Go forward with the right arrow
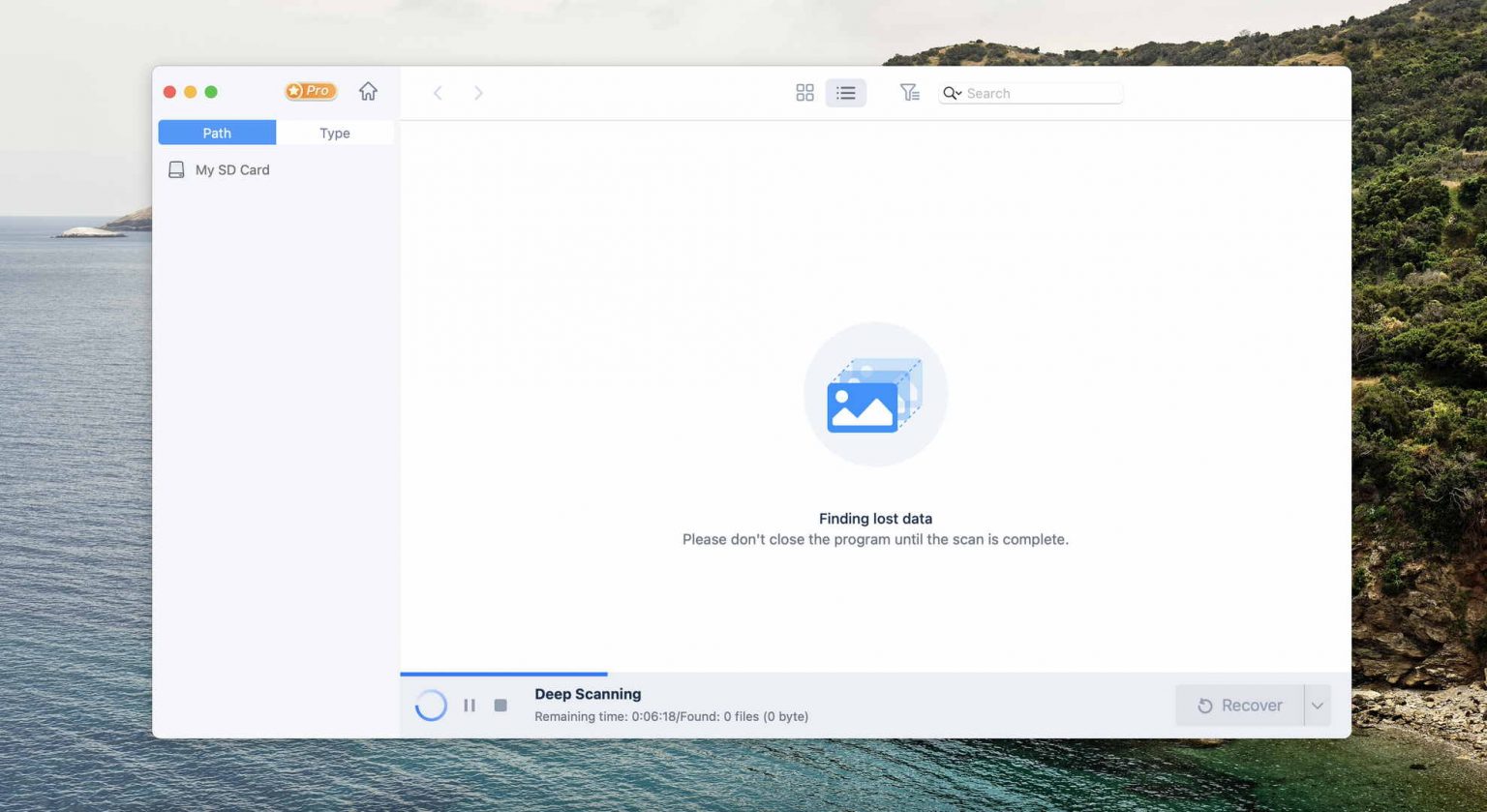The height and width of the screenshot is (812, 1487). 478,93
